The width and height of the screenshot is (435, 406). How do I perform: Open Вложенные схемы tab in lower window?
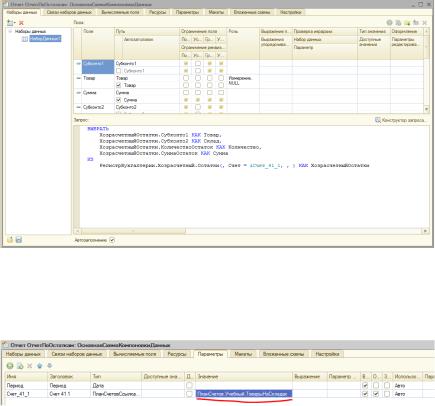[283, 354]
